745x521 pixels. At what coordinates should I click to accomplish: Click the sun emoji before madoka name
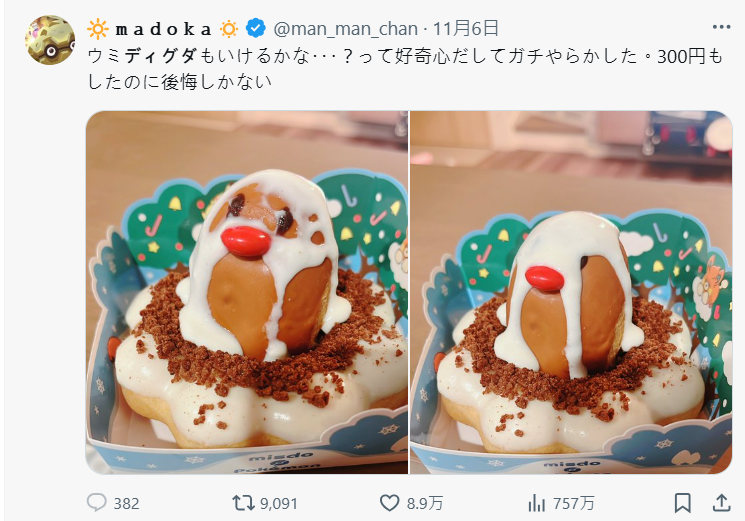[x=98, y=29]
